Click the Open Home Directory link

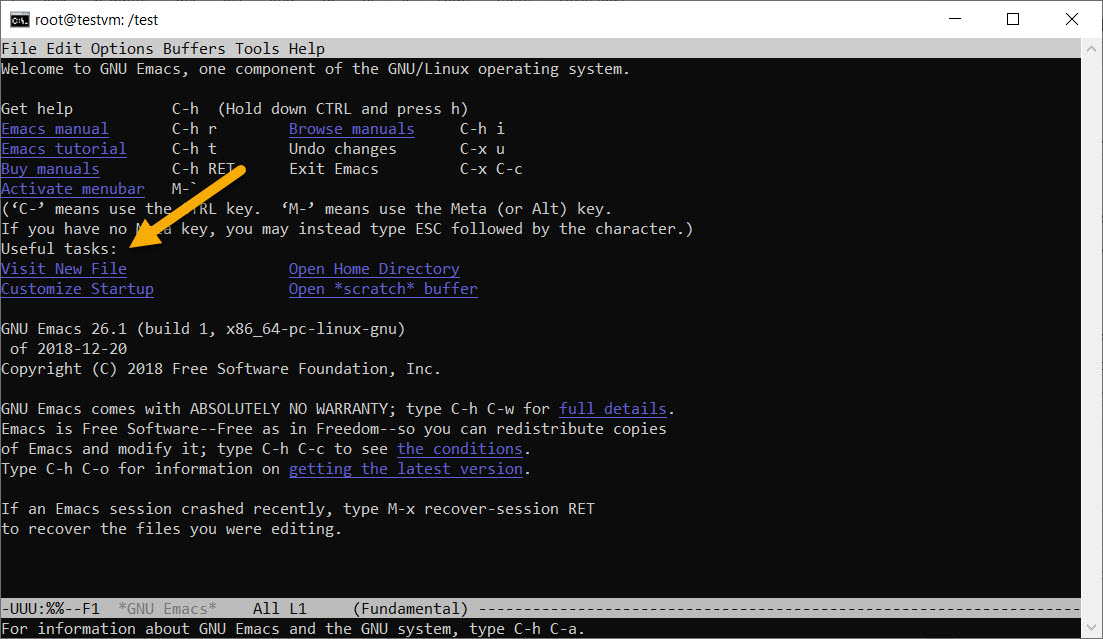pos(374,269)
